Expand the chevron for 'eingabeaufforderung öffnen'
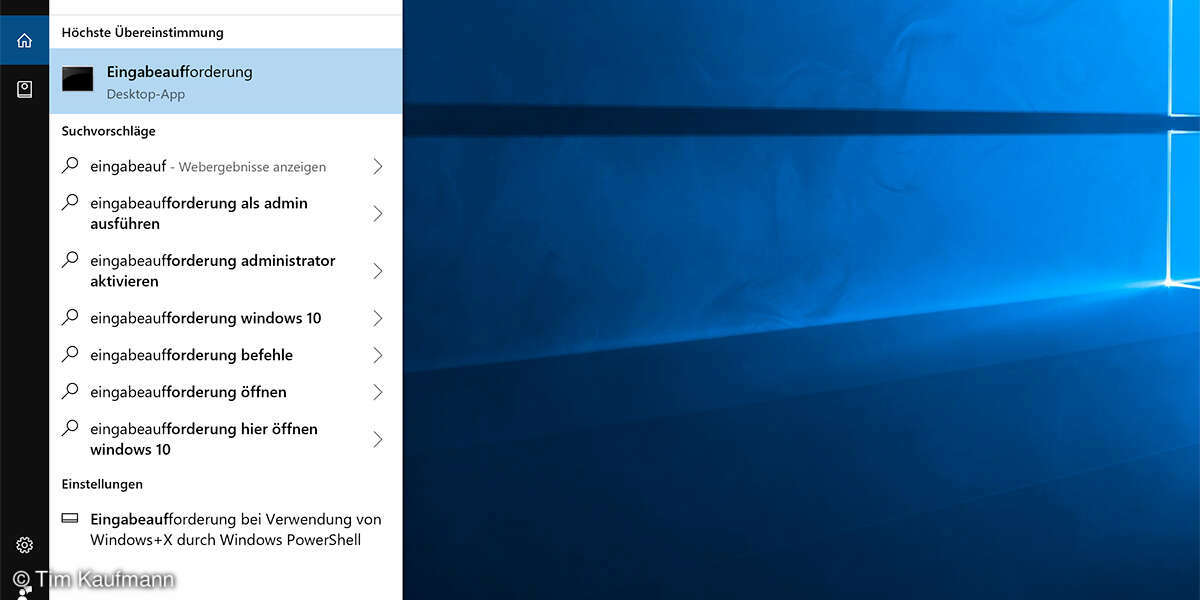The image size is (1200, 600). click(378, 392)
